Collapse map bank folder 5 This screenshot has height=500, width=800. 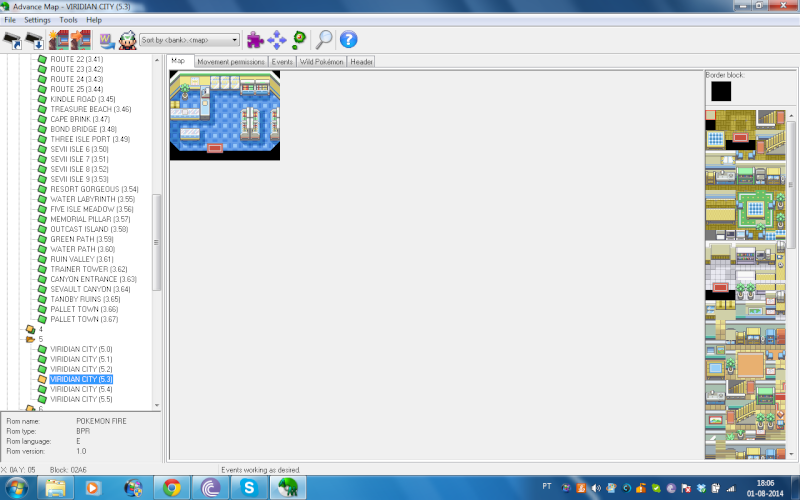pos(31,339)
